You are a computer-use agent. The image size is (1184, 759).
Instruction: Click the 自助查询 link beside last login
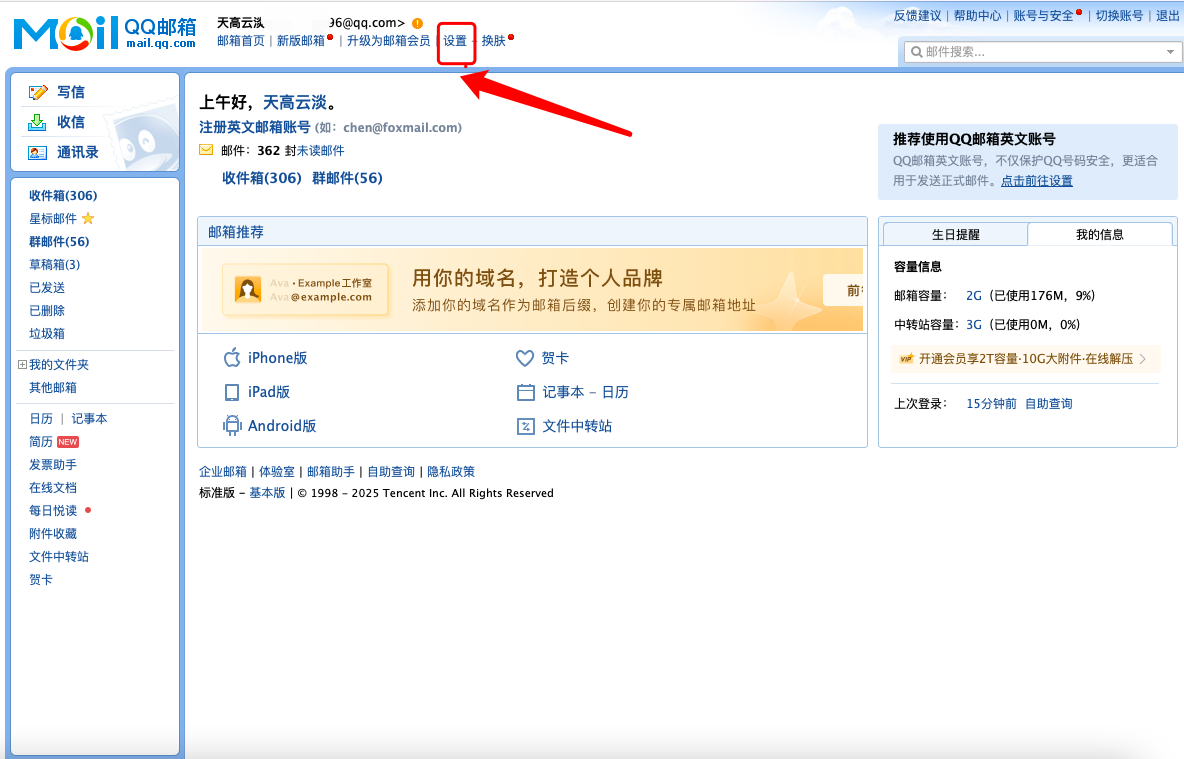[1049, 403]
